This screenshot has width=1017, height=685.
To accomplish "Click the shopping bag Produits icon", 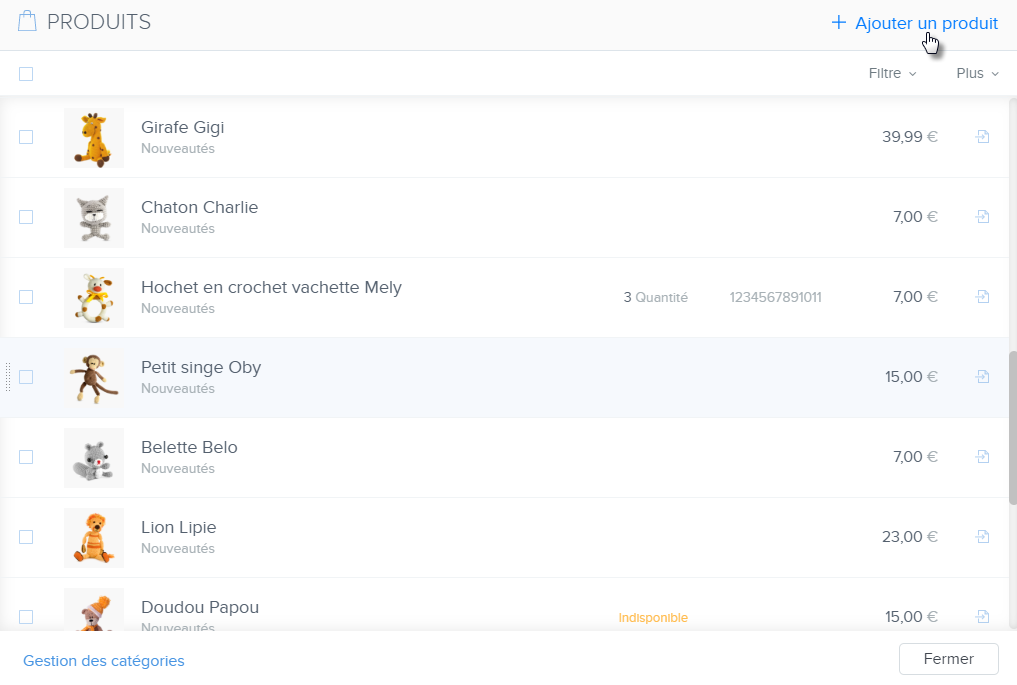I will click(27, 22).
